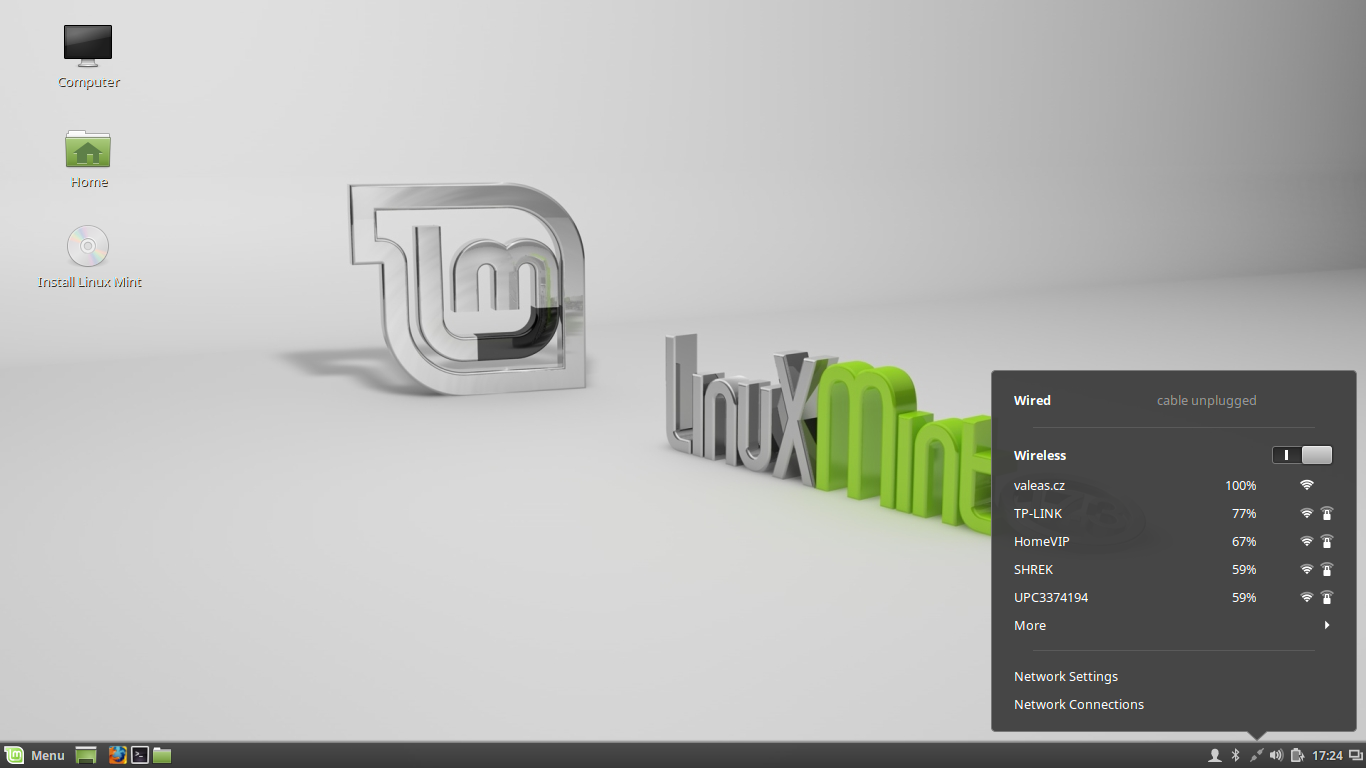The width and height of the screenshot is (1366, 768).
Task: Connect to the UPC3374194 network
Action: 1173,597
